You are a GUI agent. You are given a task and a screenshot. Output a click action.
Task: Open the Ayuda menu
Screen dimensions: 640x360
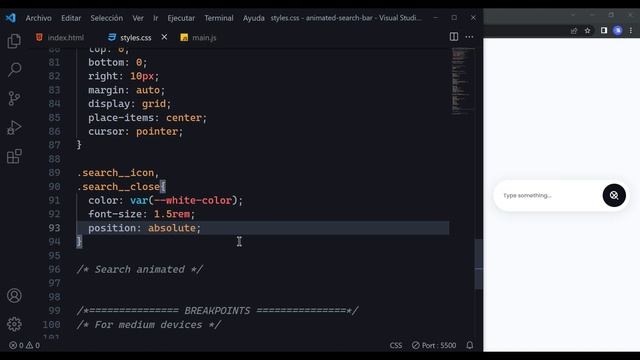253,18
